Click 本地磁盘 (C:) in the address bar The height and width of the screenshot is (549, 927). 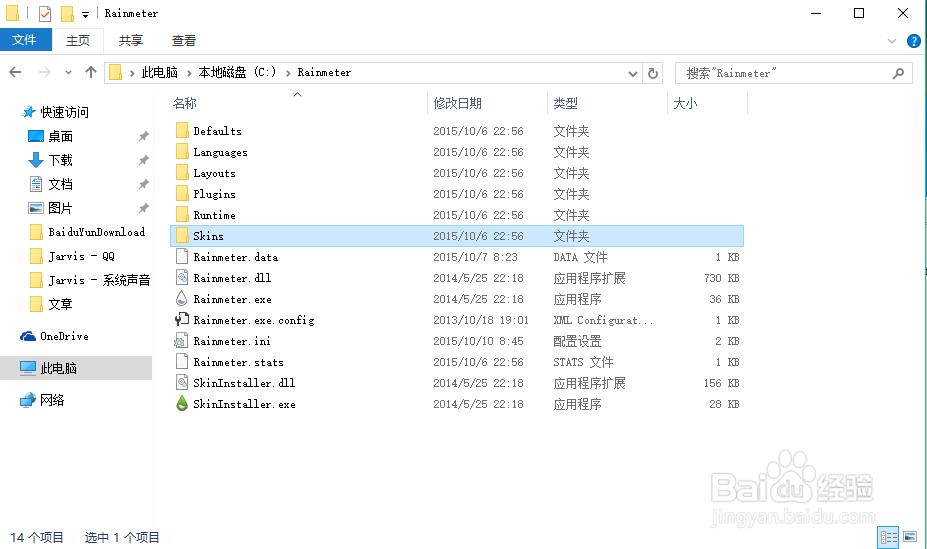click(x=237, y=72)
